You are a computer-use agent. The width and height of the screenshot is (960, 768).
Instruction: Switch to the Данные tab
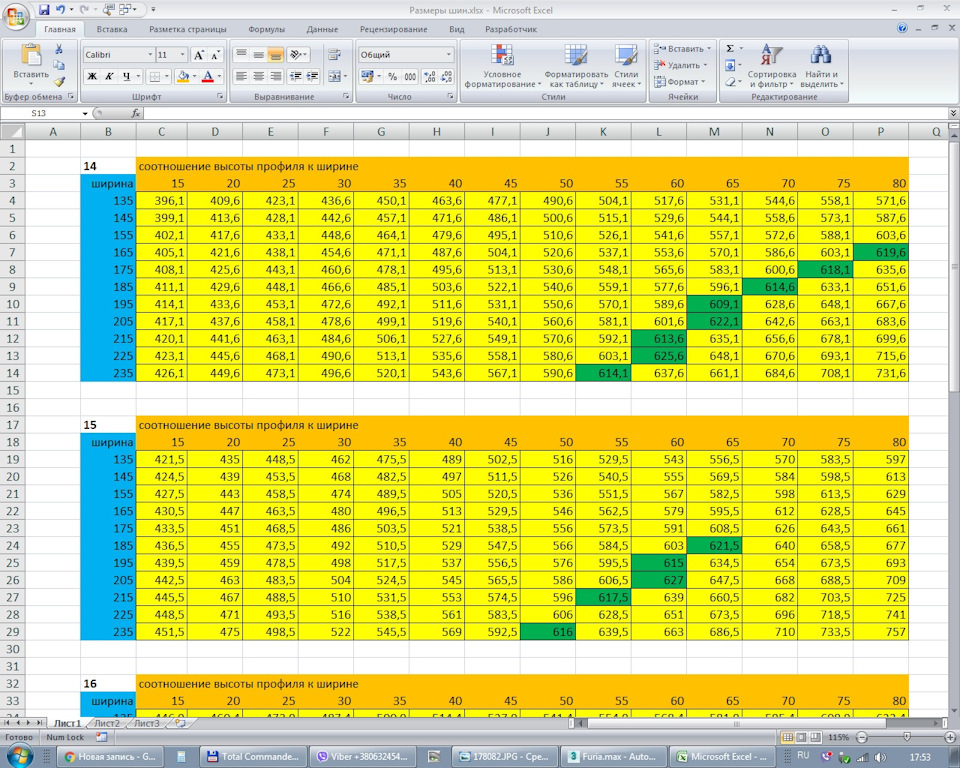coord(322,29)
